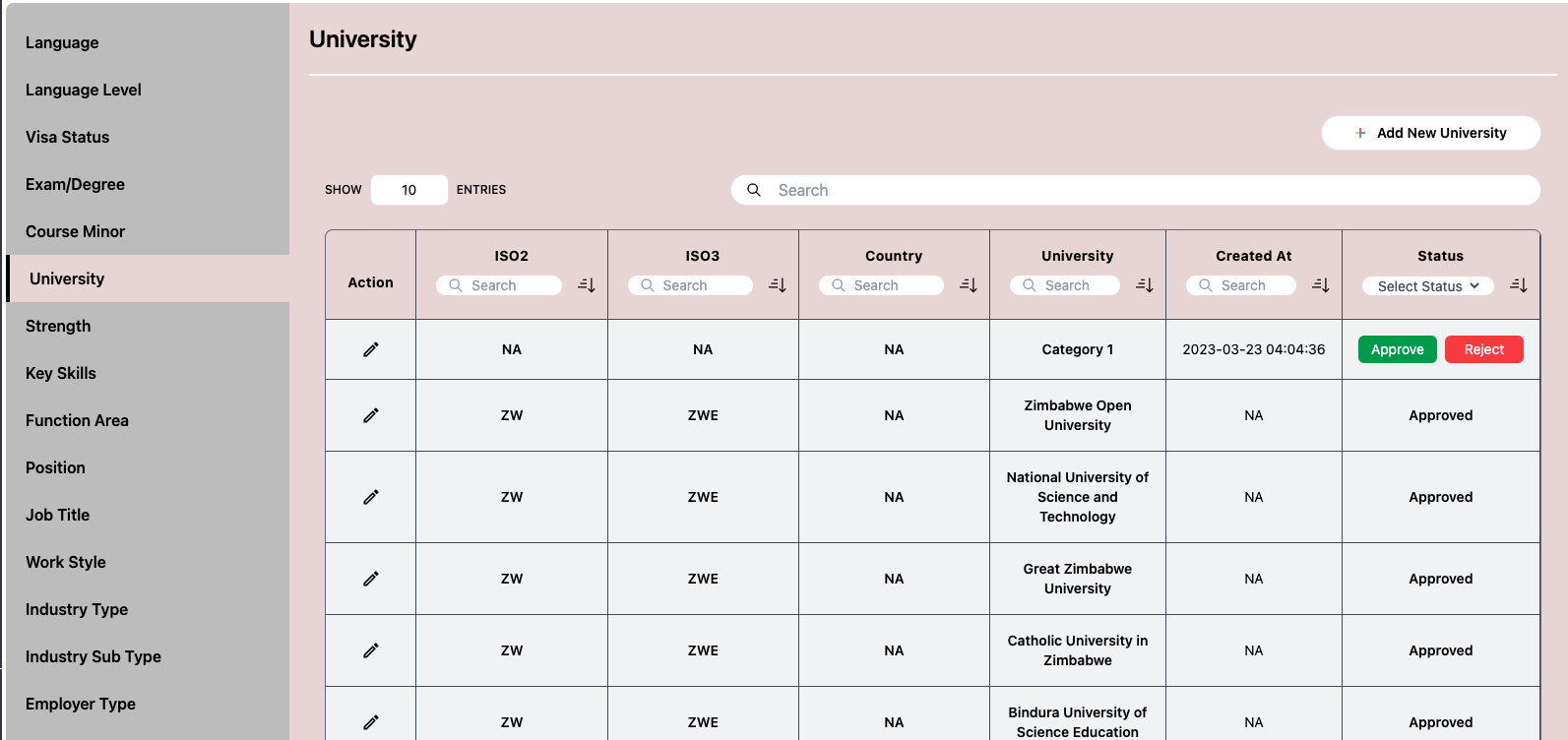Image resolution: width=1568 pixels, height=740 pixels.
Task: Open the Select Status dropdown filter
Action: [x=1427, y=286]
